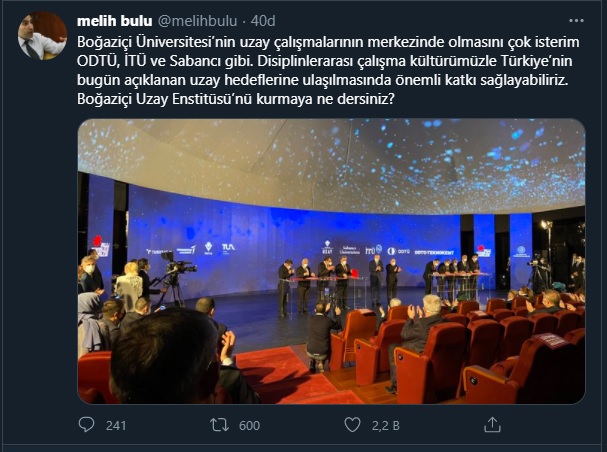Click melih bulu's profile avatar
This screenshot has height=452, width=607.
coord(43,36)
